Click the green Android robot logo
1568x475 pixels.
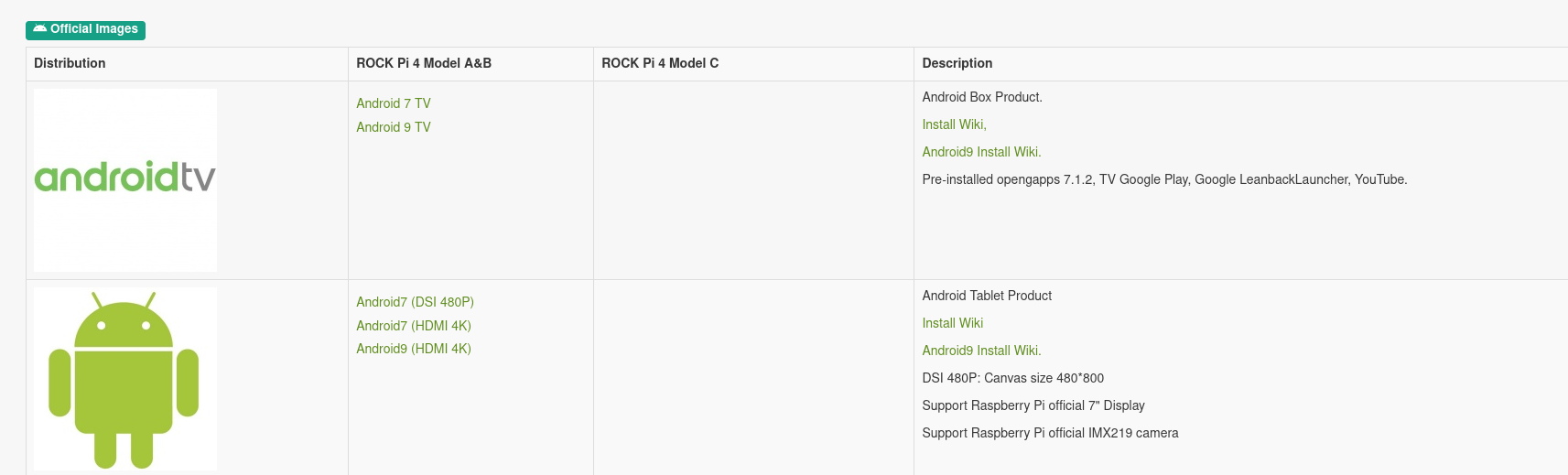[x=124, y=379]
